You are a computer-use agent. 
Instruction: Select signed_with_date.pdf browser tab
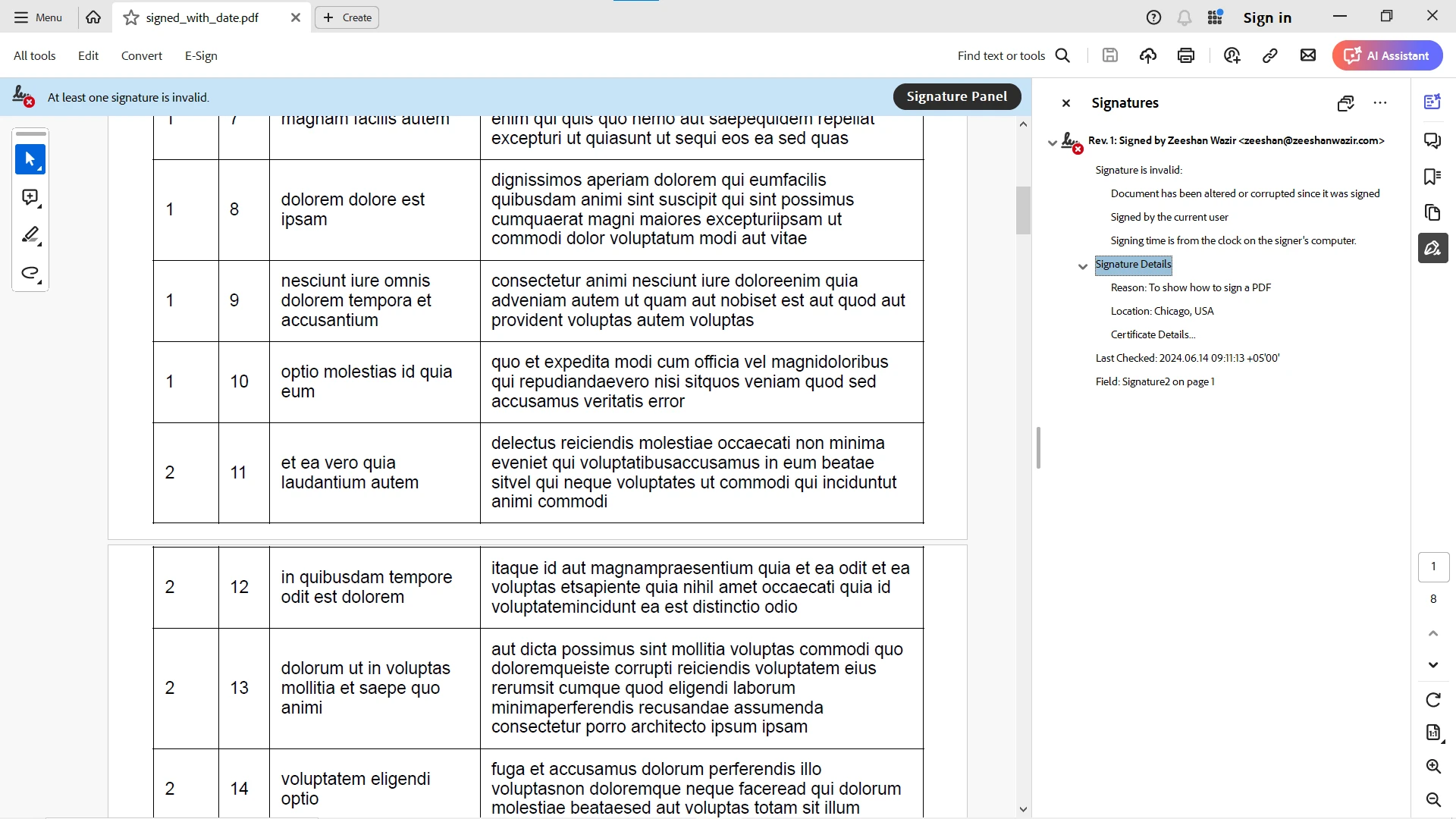click(200, 17)
